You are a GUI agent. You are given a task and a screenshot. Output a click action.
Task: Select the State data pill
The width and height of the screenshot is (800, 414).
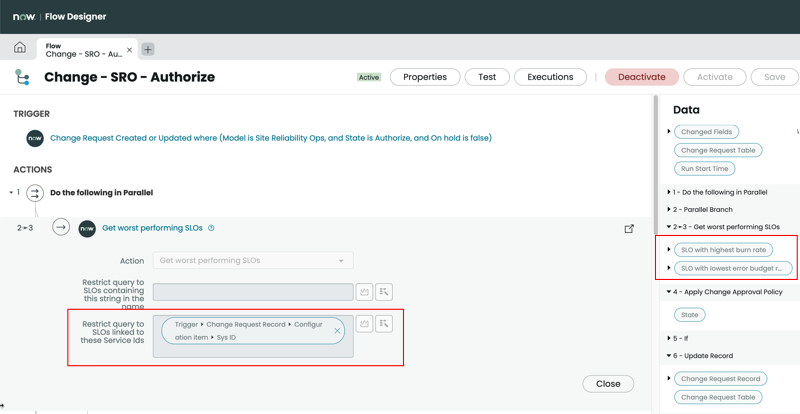pyautogui.click(x=689, y=315)
